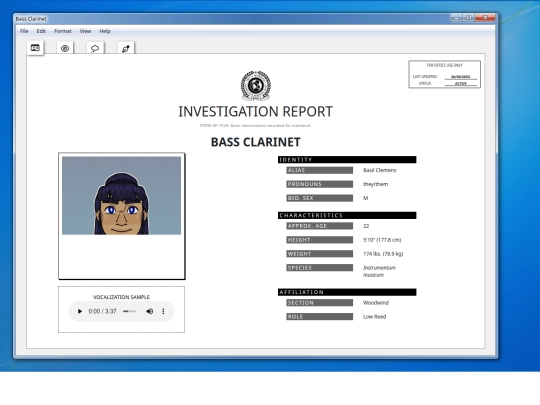Screen dimensions: 540x405
Task: Click the status value ACTIVE
Action: (460, 84)
